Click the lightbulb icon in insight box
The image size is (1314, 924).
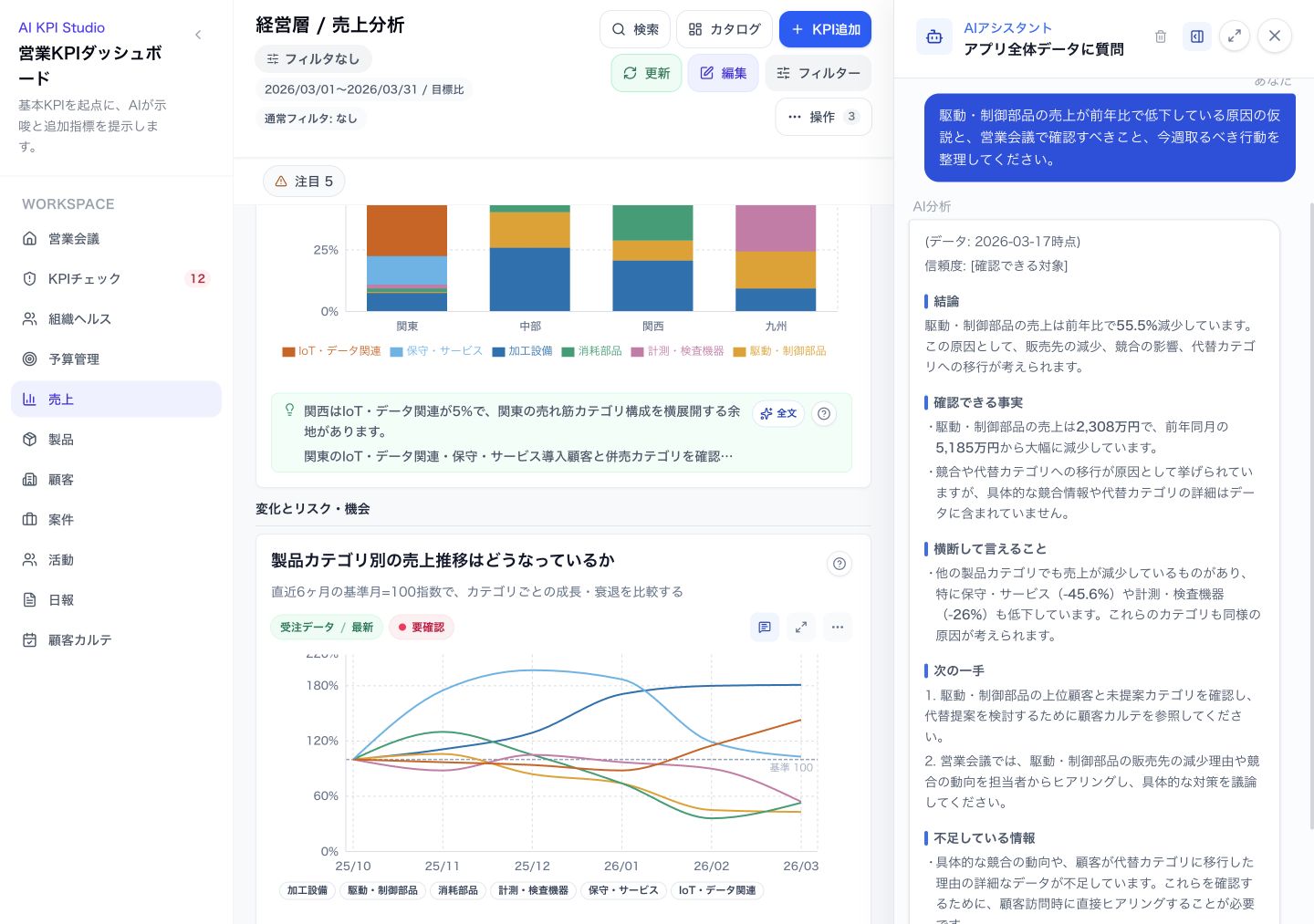[x=289, y=410]
